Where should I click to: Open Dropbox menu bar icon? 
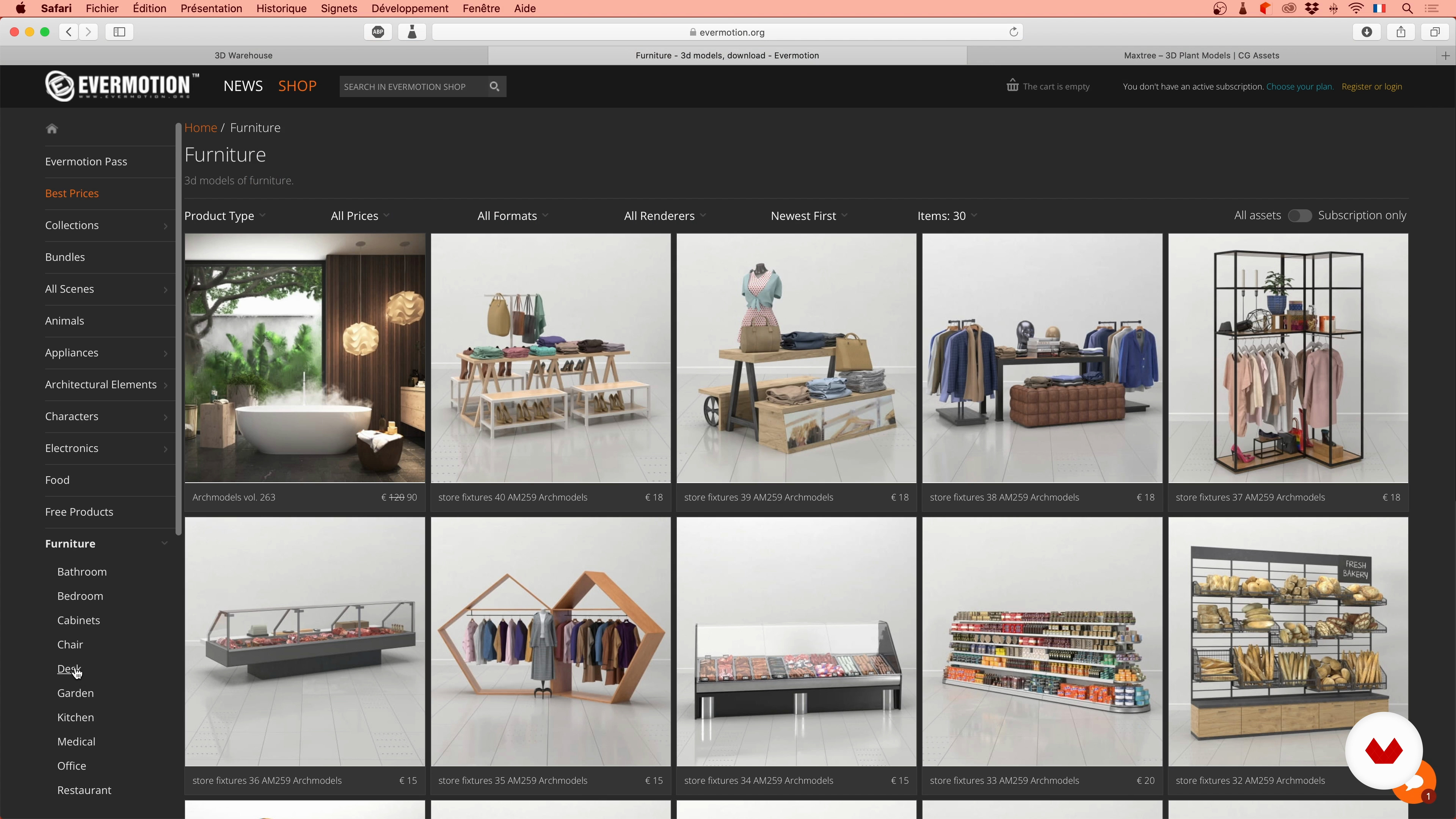point(1312,8)
